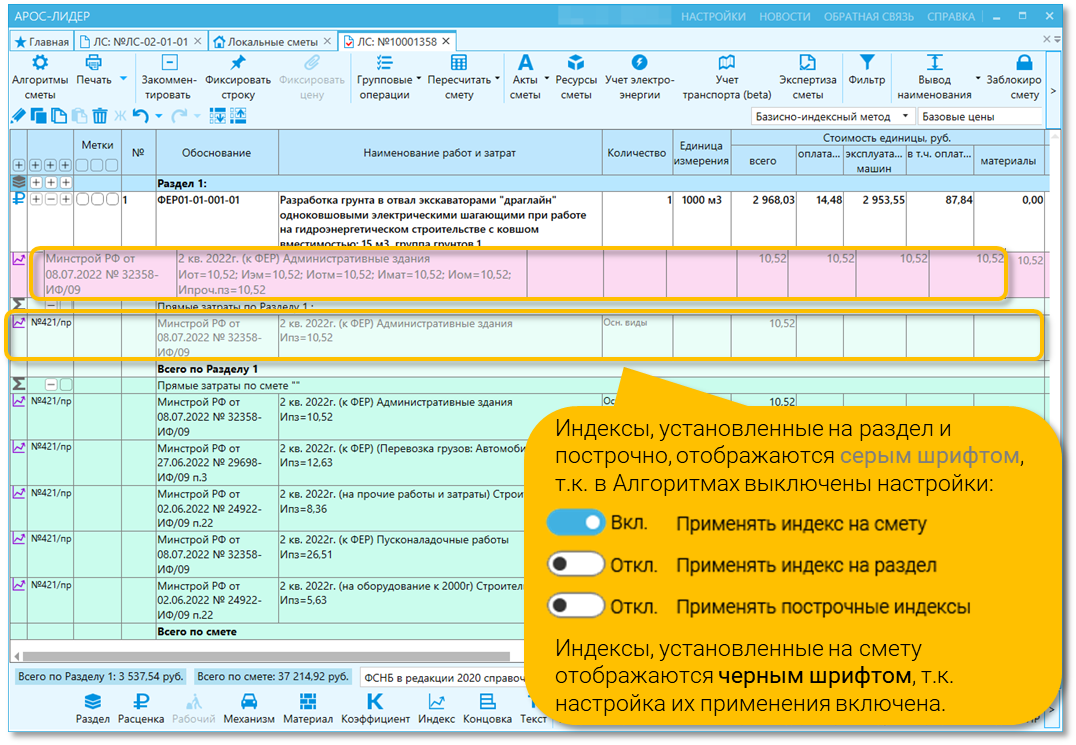Viewport: 1076px width, 745px height.
Task: Click the pencil edit icon
Action: click(x=19, y=116)
